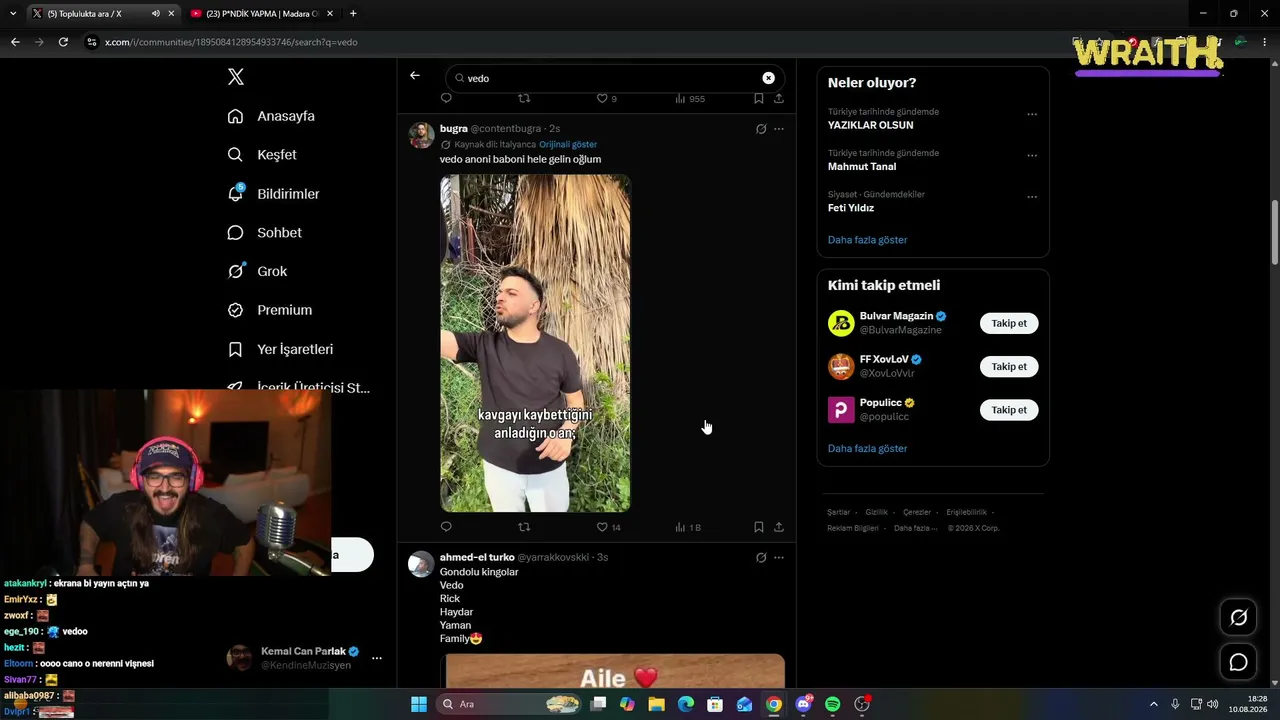This screenshot has width=1280, height=720.
Task: Show more accounts to follow
Action: (x=867, y=449)
